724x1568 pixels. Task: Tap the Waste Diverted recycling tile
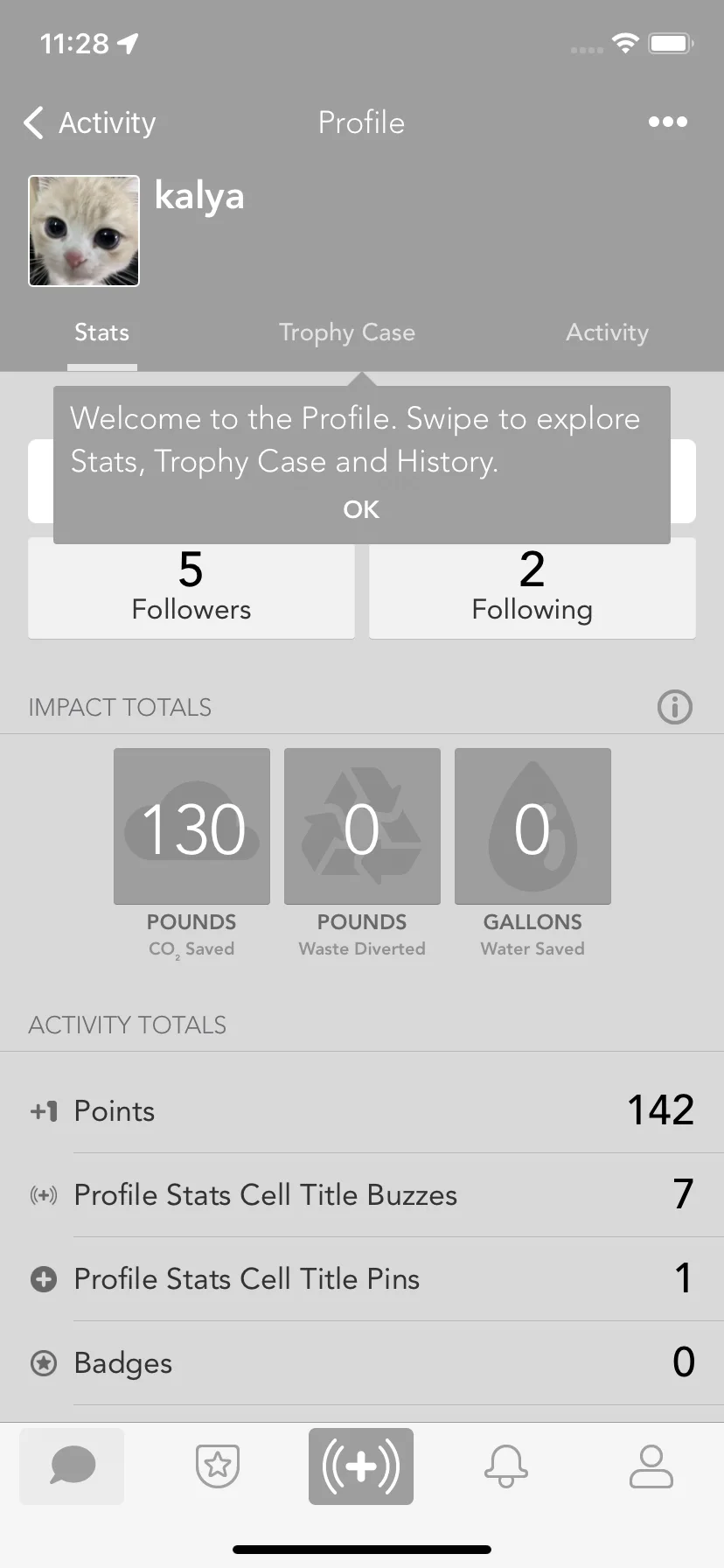point(362,826)
